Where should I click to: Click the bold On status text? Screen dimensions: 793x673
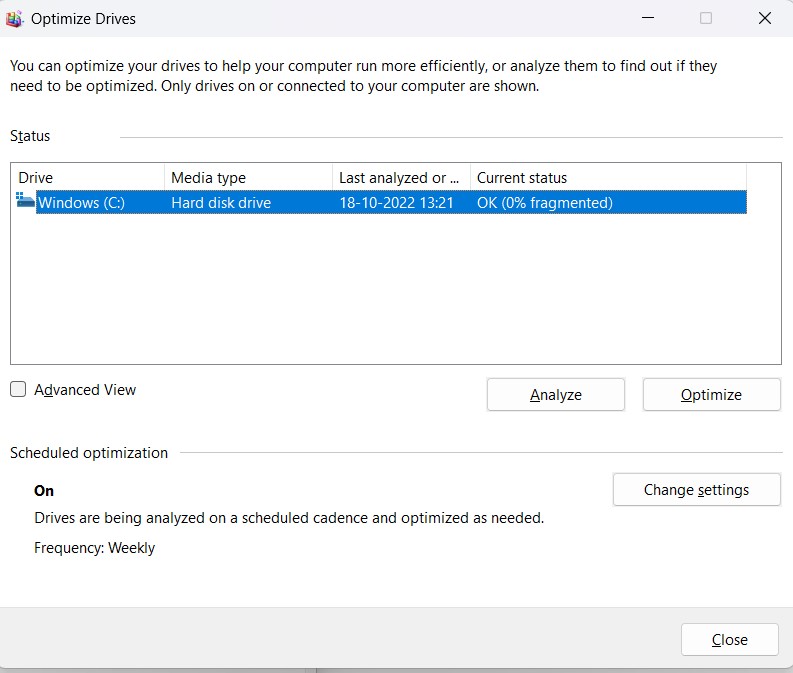pyautogui.click(x=44, y=490)
